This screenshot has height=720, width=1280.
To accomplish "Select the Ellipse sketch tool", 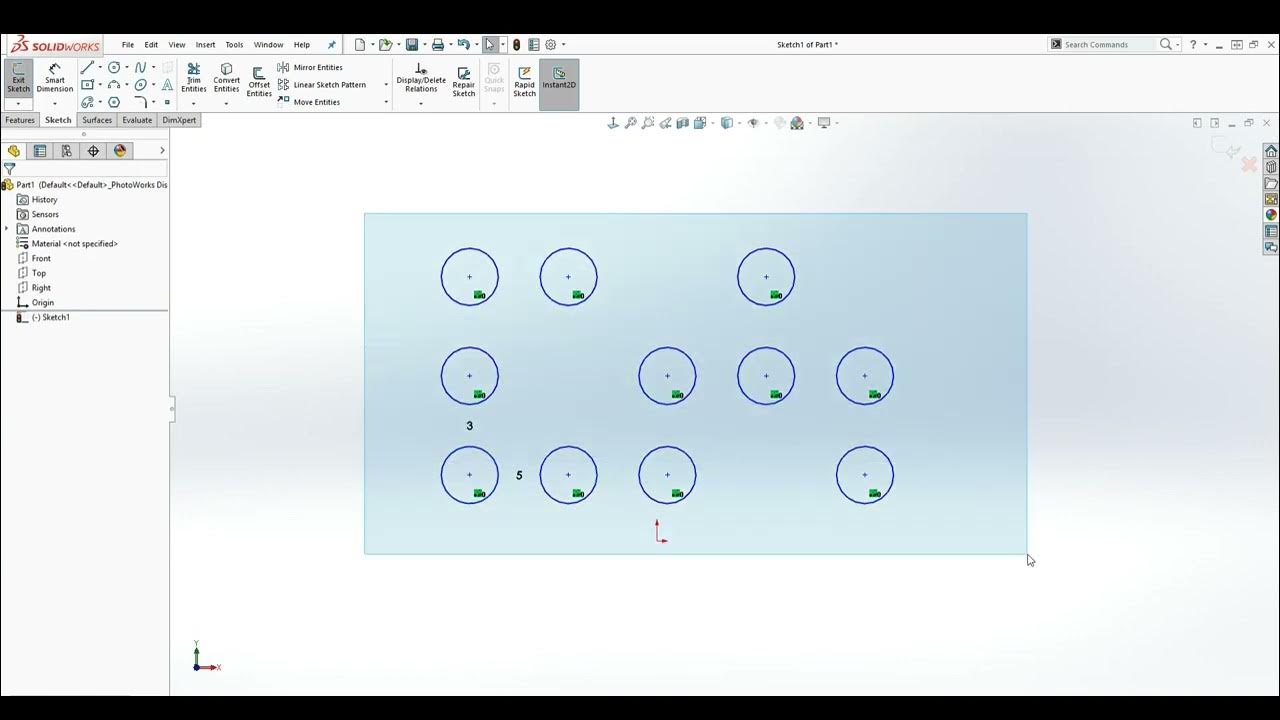I will (141, 85).
